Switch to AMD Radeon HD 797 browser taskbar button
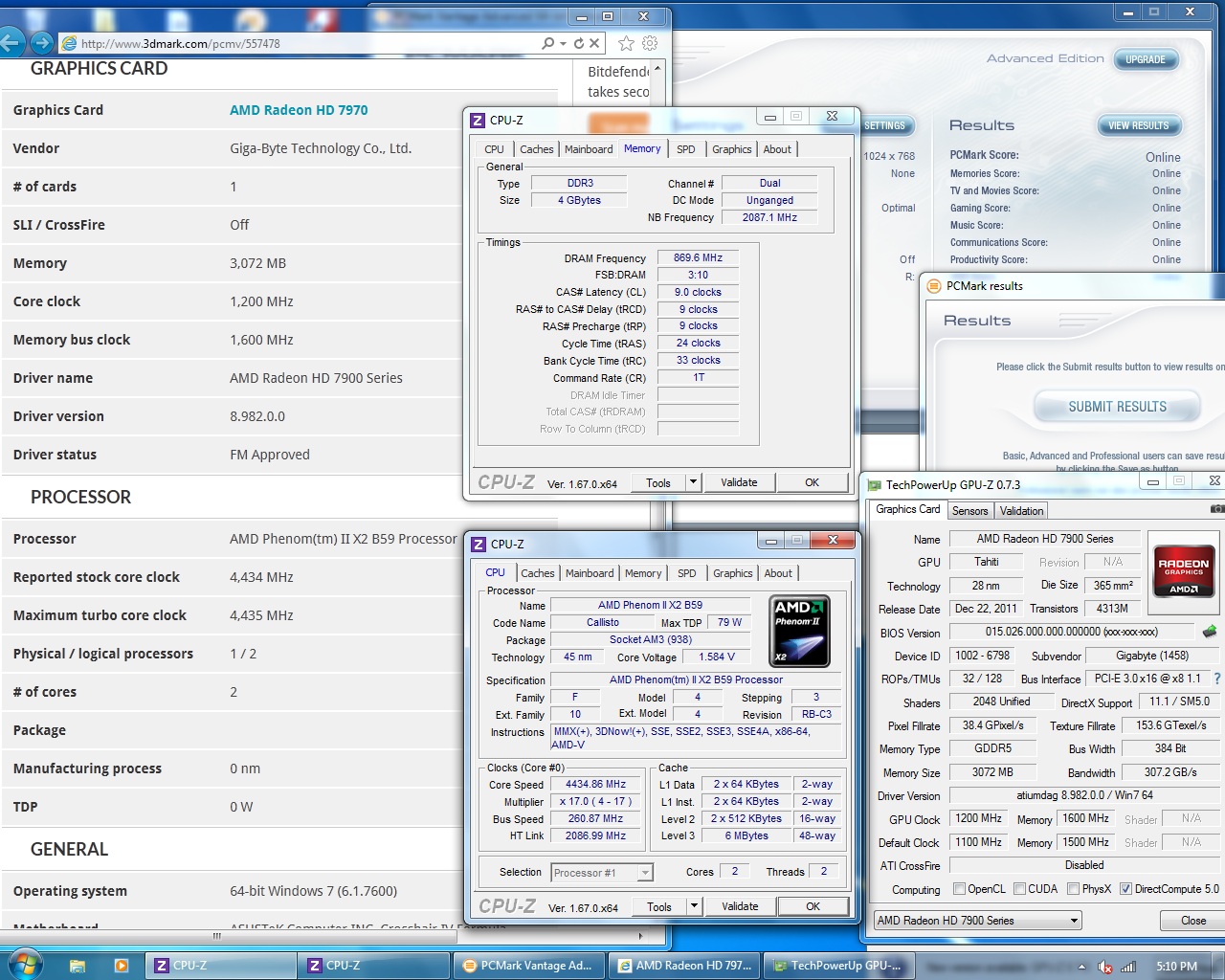The width and height of the screenshot is (1225, 980). [x=684, y=966]
